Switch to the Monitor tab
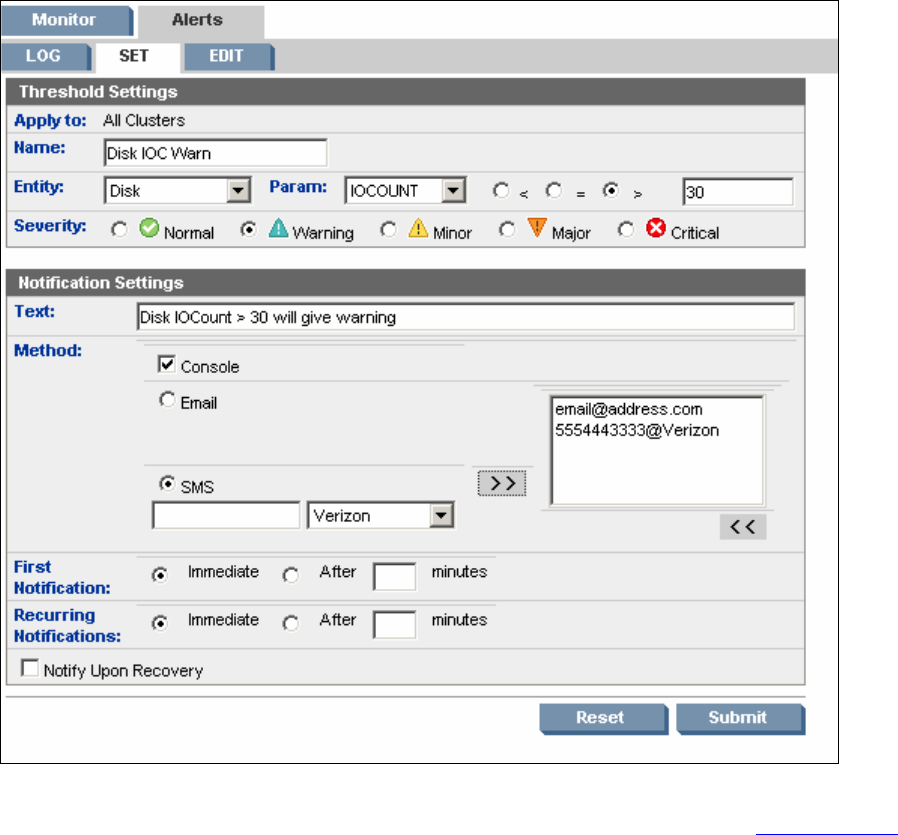The width and height of the screenshot is (898, 835). [x=65, y=20]
